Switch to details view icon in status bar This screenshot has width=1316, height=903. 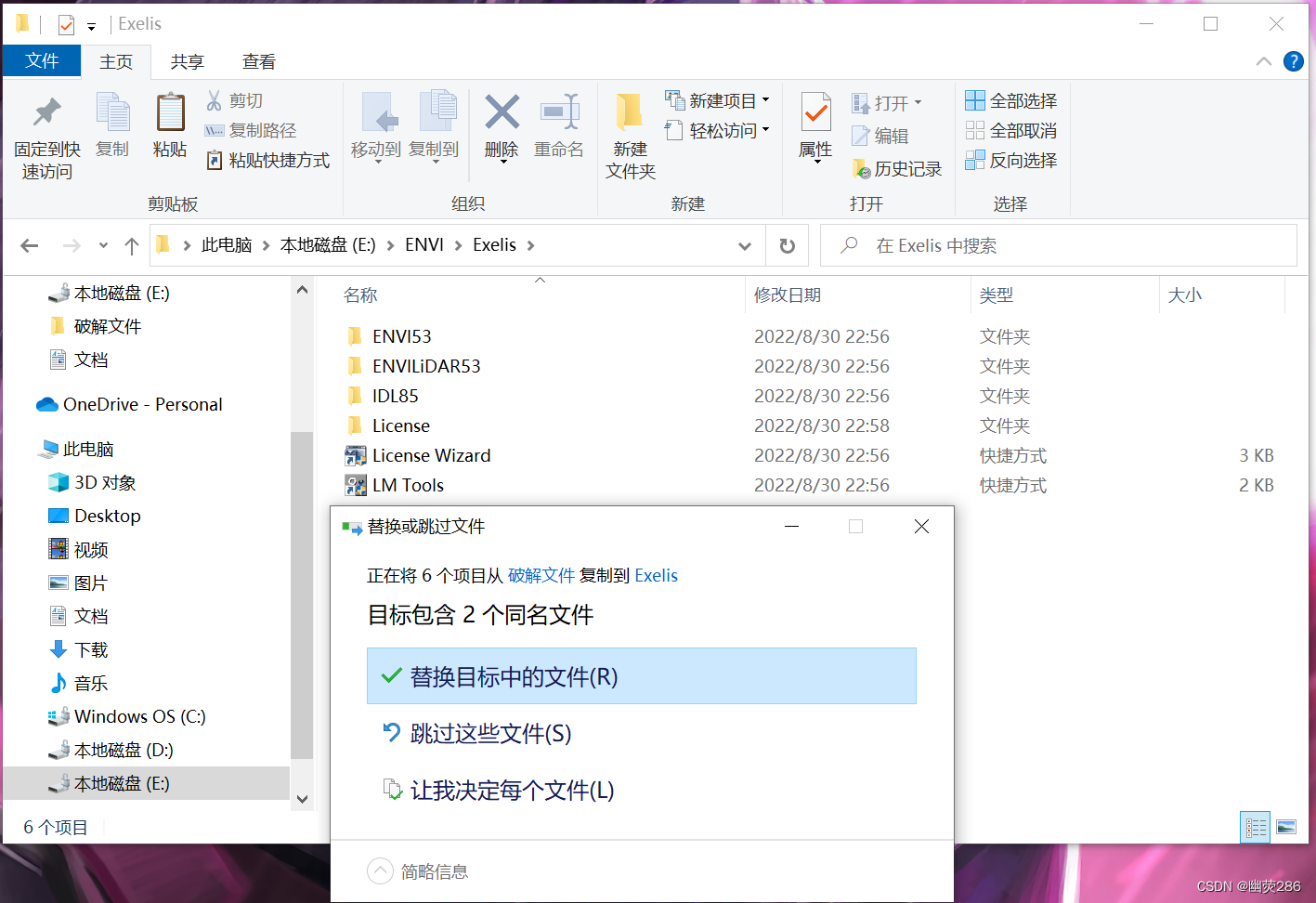(x=1256, y=827)
